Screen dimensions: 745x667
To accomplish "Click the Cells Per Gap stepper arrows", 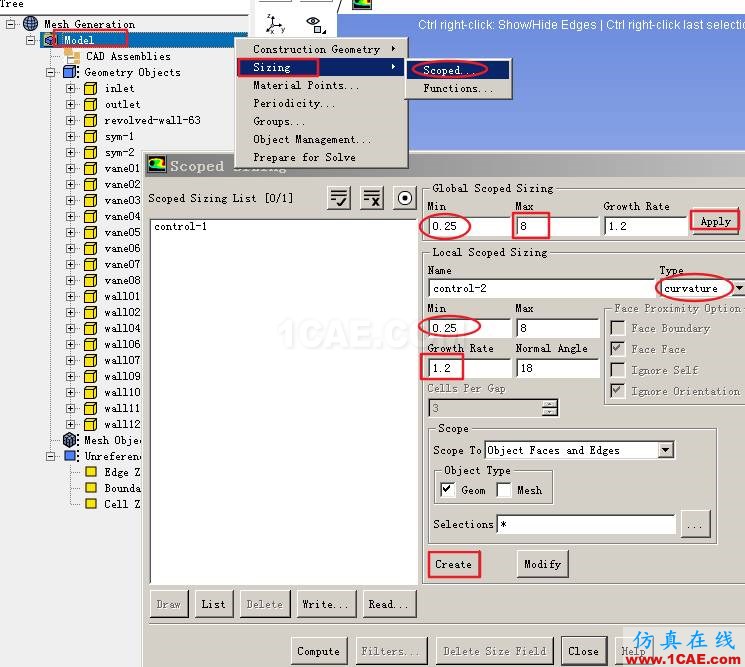I will pos(550,407).
